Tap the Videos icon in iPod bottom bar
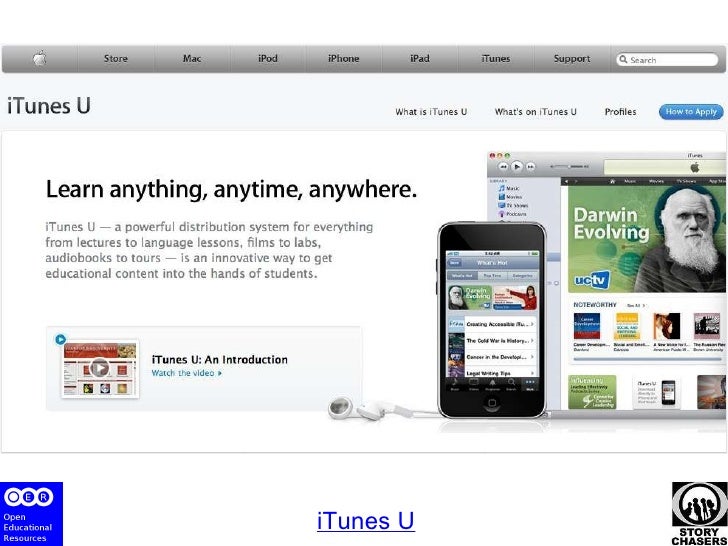 tap(474, 384)
